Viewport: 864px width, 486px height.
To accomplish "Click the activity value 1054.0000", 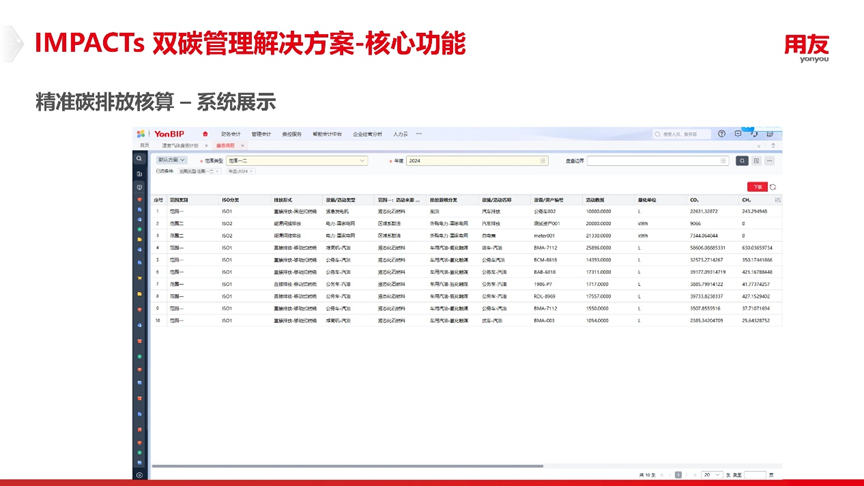I will pyautogui.click(x=597, y=321).
